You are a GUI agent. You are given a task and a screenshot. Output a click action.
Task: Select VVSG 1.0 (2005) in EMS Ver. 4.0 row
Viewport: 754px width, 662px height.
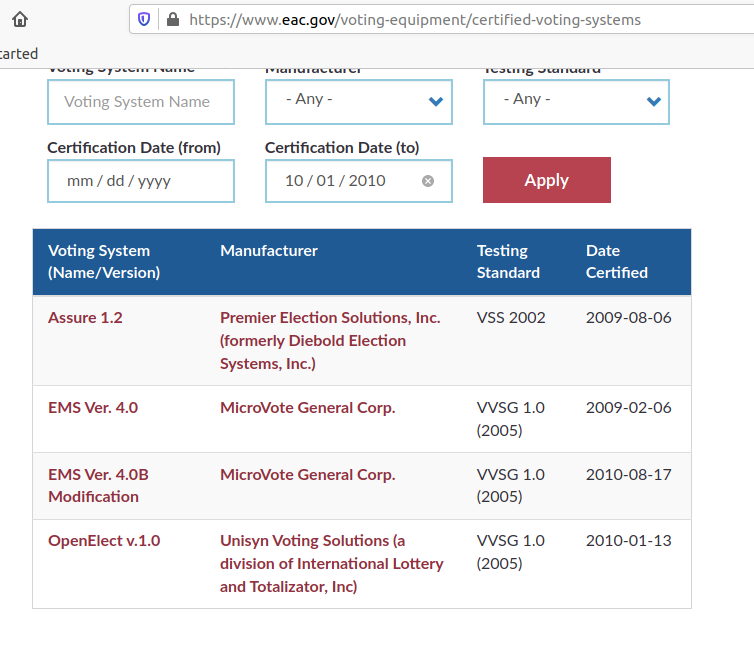tap(510, 419)
